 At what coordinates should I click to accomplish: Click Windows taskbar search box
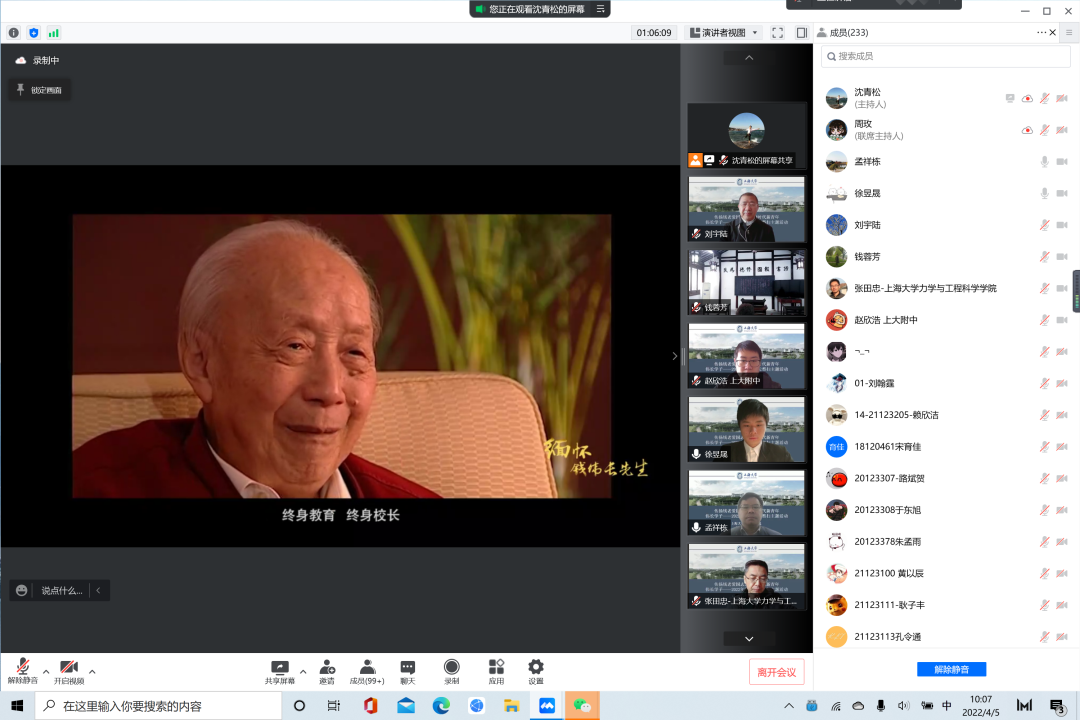pyautogui.click(x=158, y=706)
